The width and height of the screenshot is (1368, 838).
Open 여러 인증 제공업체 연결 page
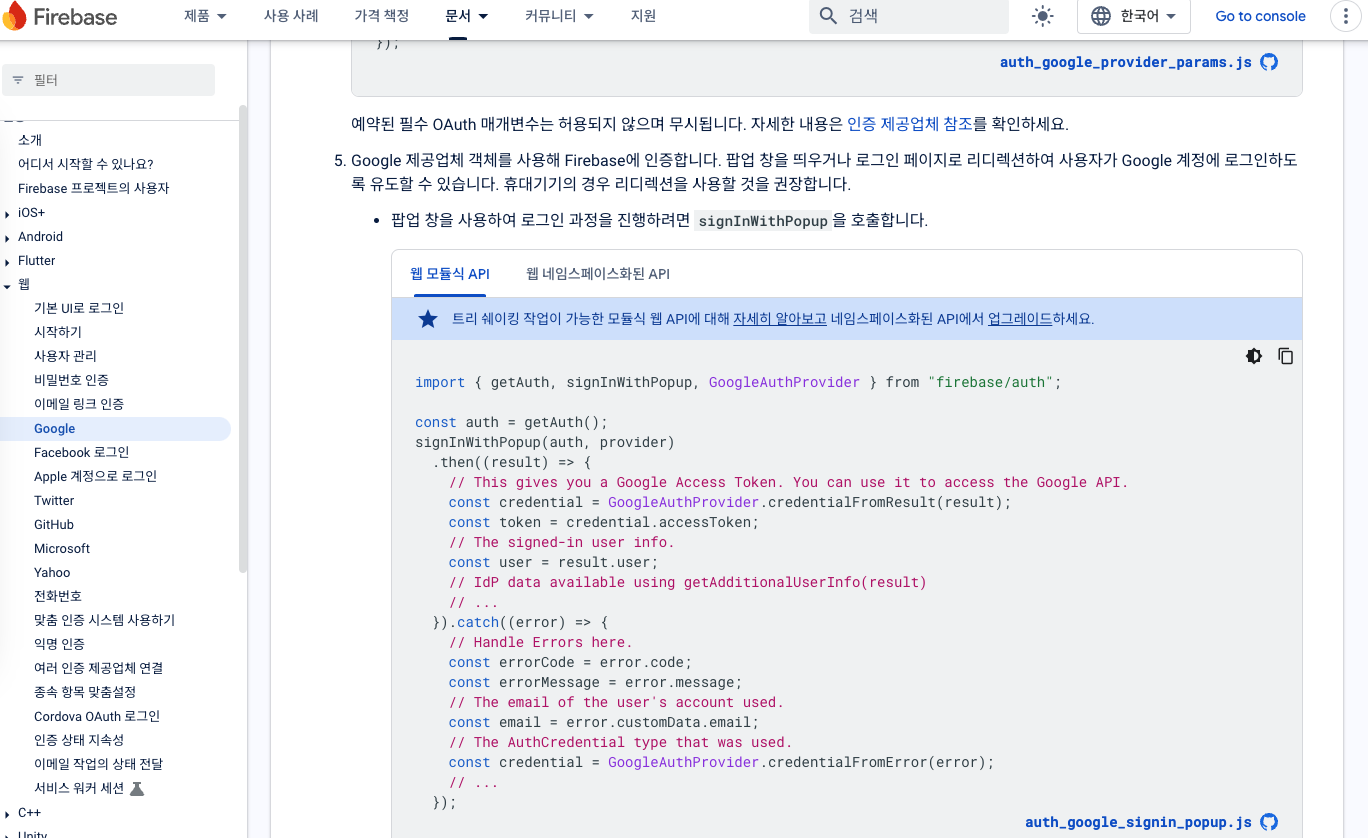pos(98,668)
